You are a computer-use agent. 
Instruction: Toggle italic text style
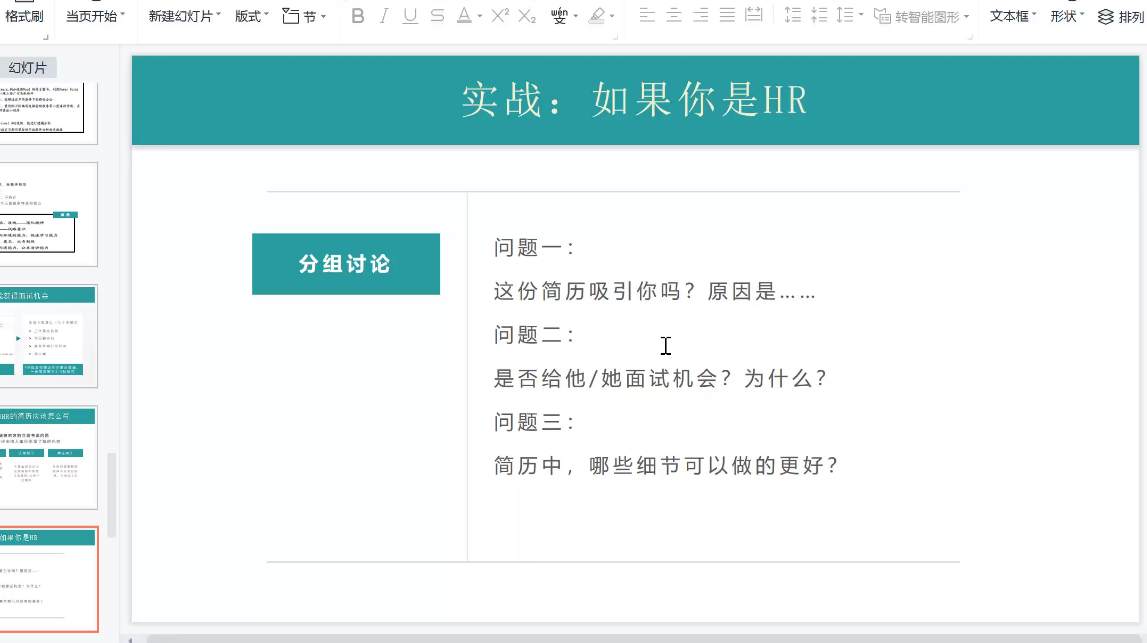click(384, 16)
